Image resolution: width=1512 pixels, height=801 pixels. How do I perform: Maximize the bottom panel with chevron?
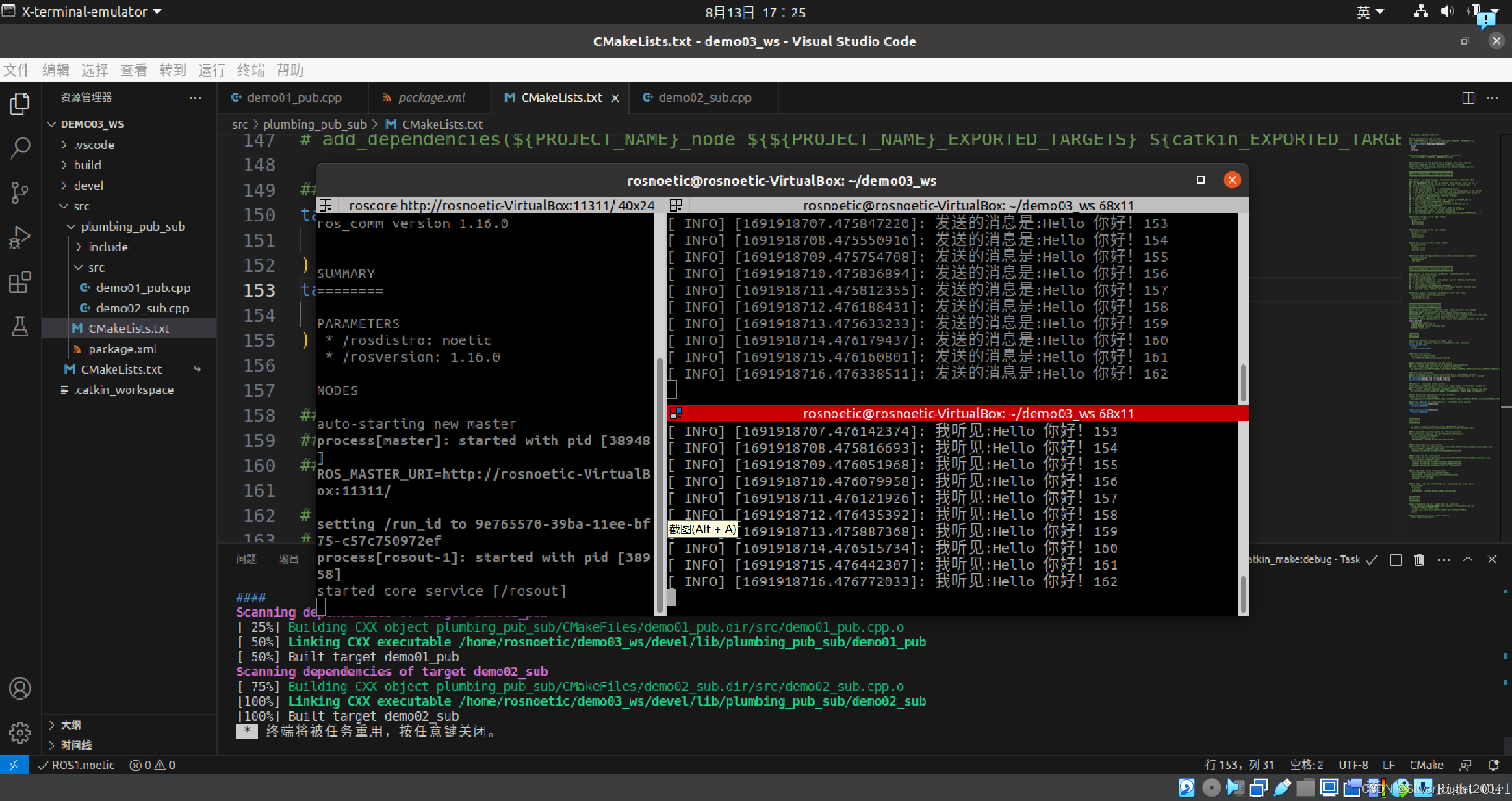tap(1467, 559)
